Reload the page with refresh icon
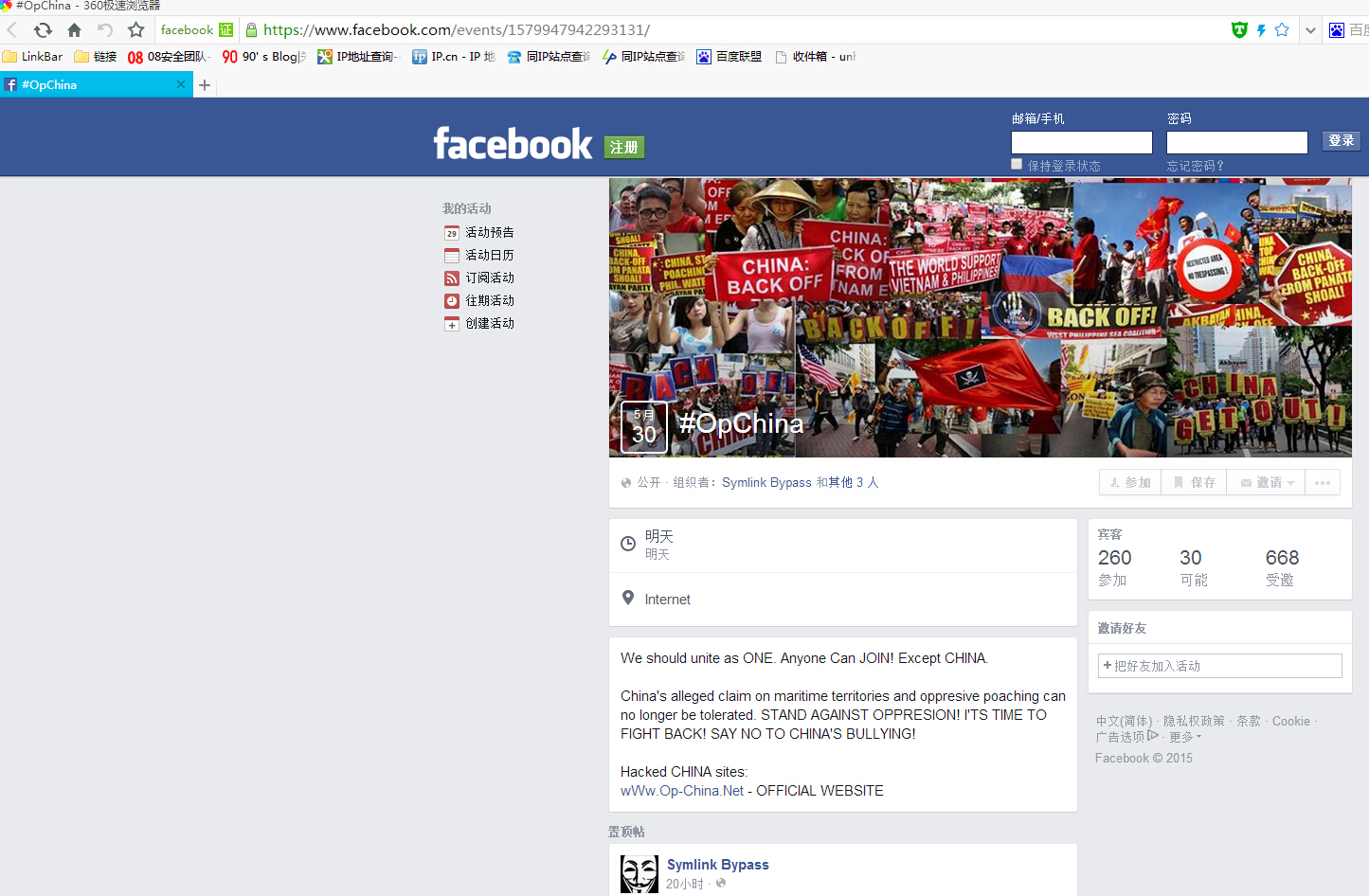 point(43,30)
